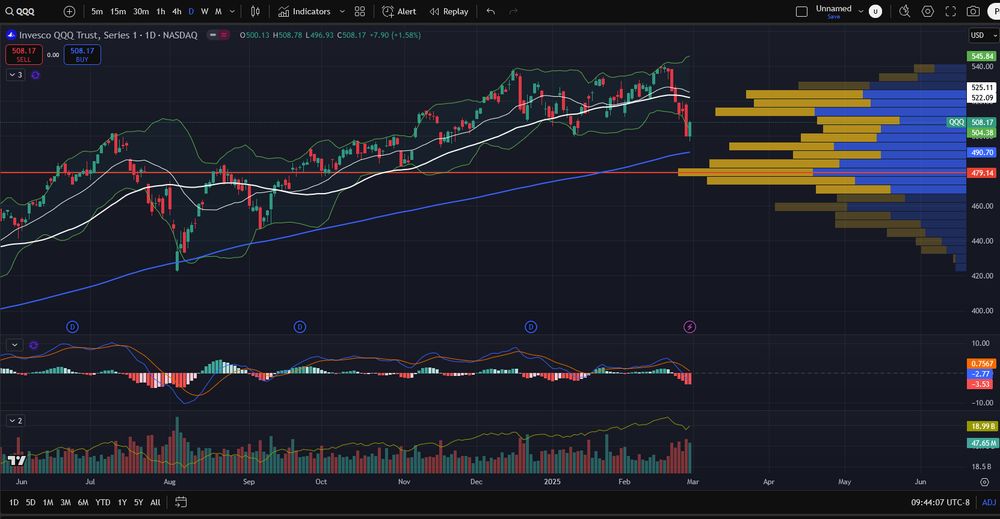Image resolution: width=1000 pixels, height=519 pixels.
Task: Expand the Unnamed layout dropdown chevron
Action: coord(860,11)
